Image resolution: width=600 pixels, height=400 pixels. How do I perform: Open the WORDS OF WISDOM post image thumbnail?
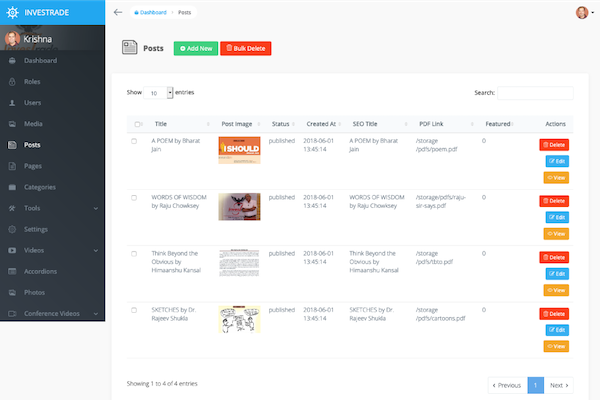[239, 206]
